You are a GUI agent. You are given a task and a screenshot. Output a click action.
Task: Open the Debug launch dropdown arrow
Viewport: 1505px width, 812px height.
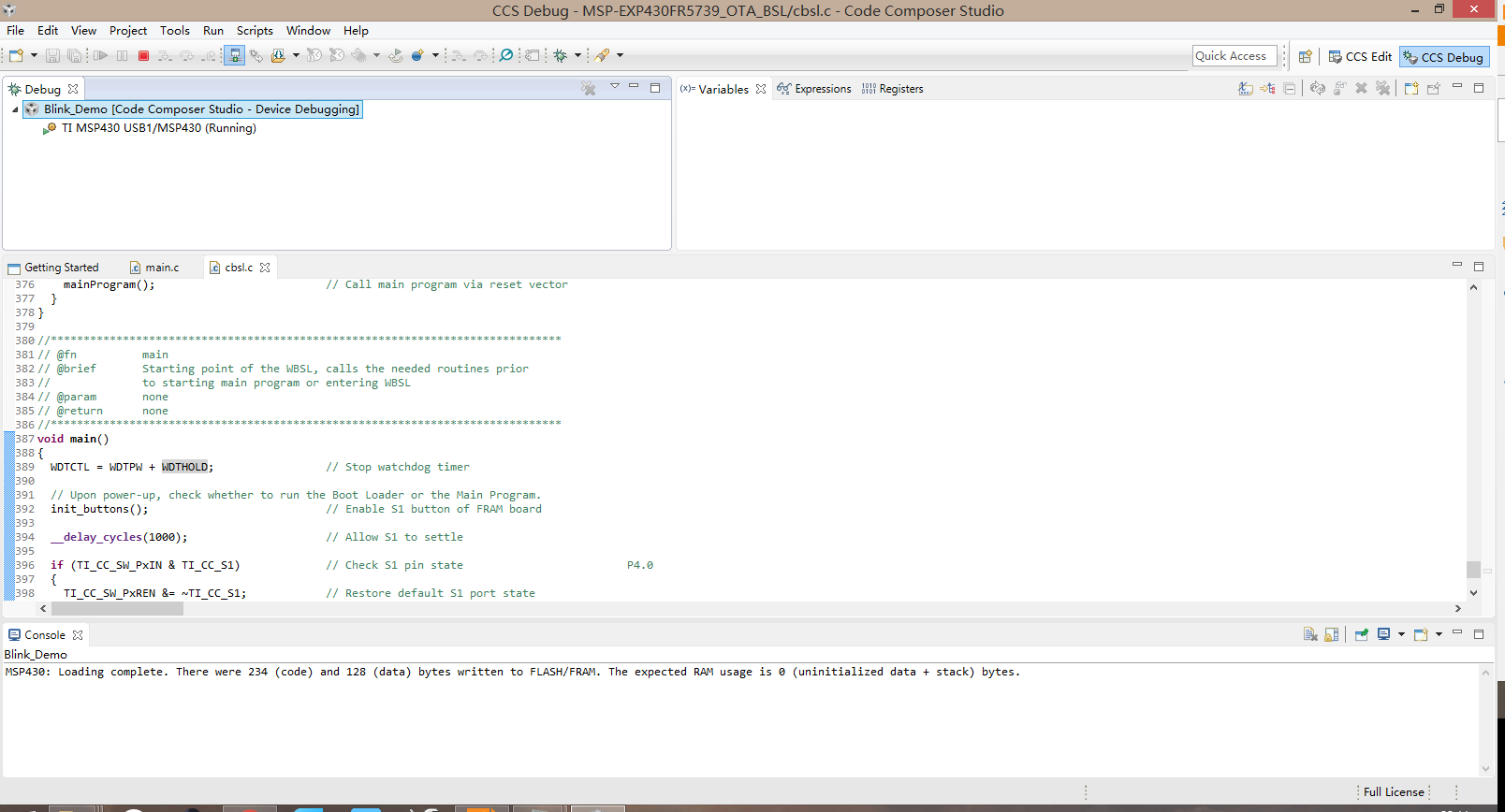577,56
